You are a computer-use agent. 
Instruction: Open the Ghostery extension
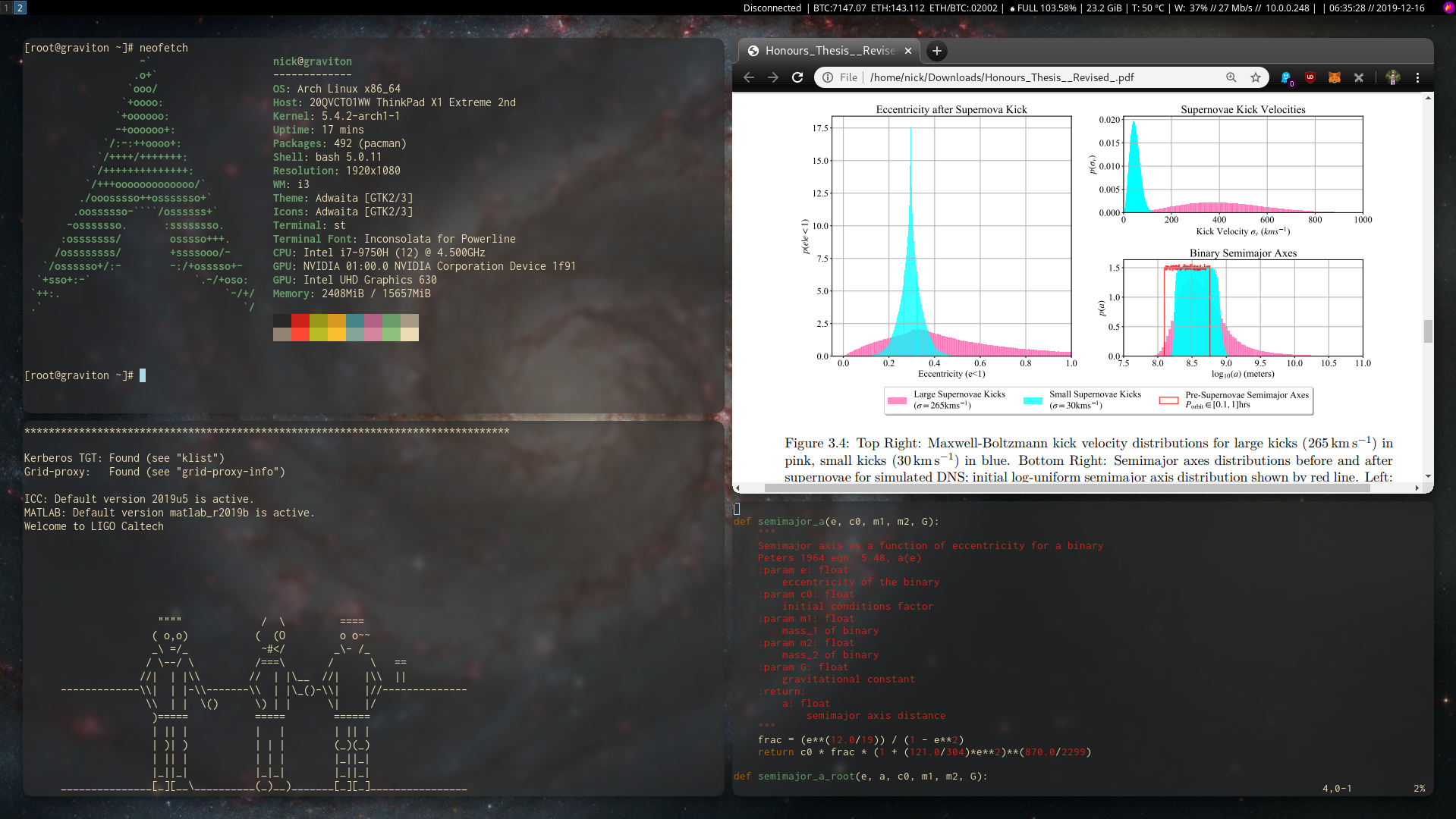tap(1287, 77)
